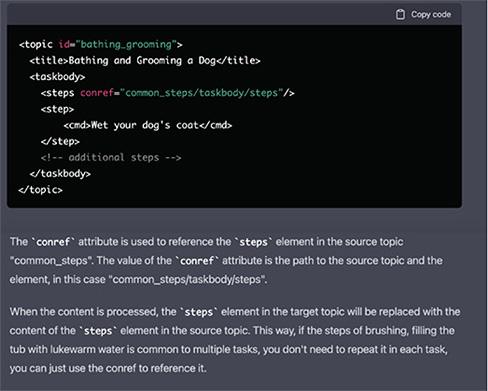Click the closing </taskbody> tag line
The height and width of the screenshot is (391, 488).
pyautogui.click(x=60, y=174)
